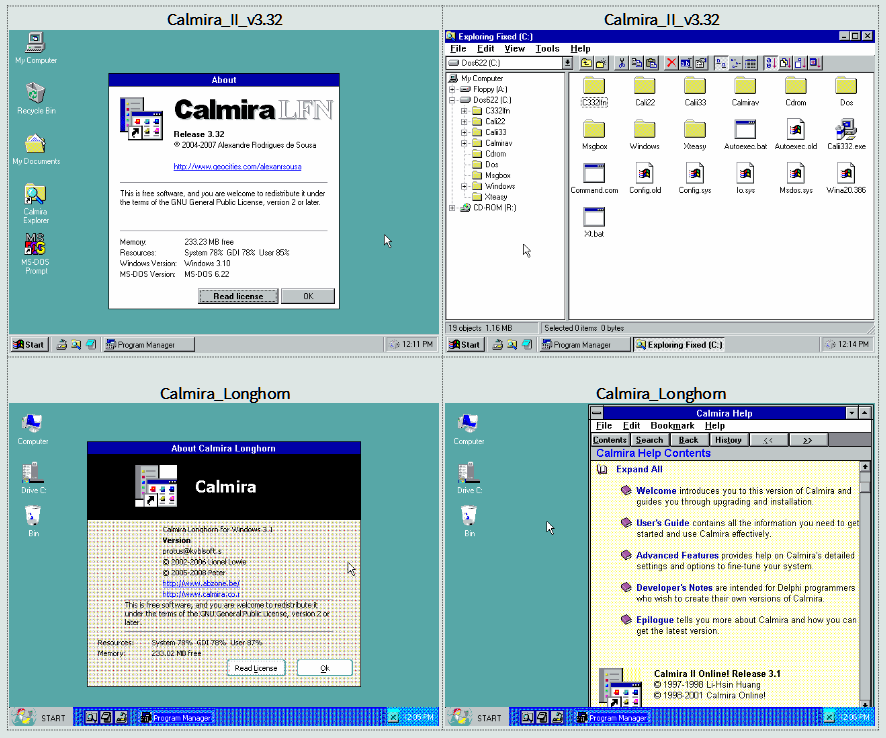
Task: Toggle Details view toolbar button
Action: pyautogui.click(x=750, y=63)
